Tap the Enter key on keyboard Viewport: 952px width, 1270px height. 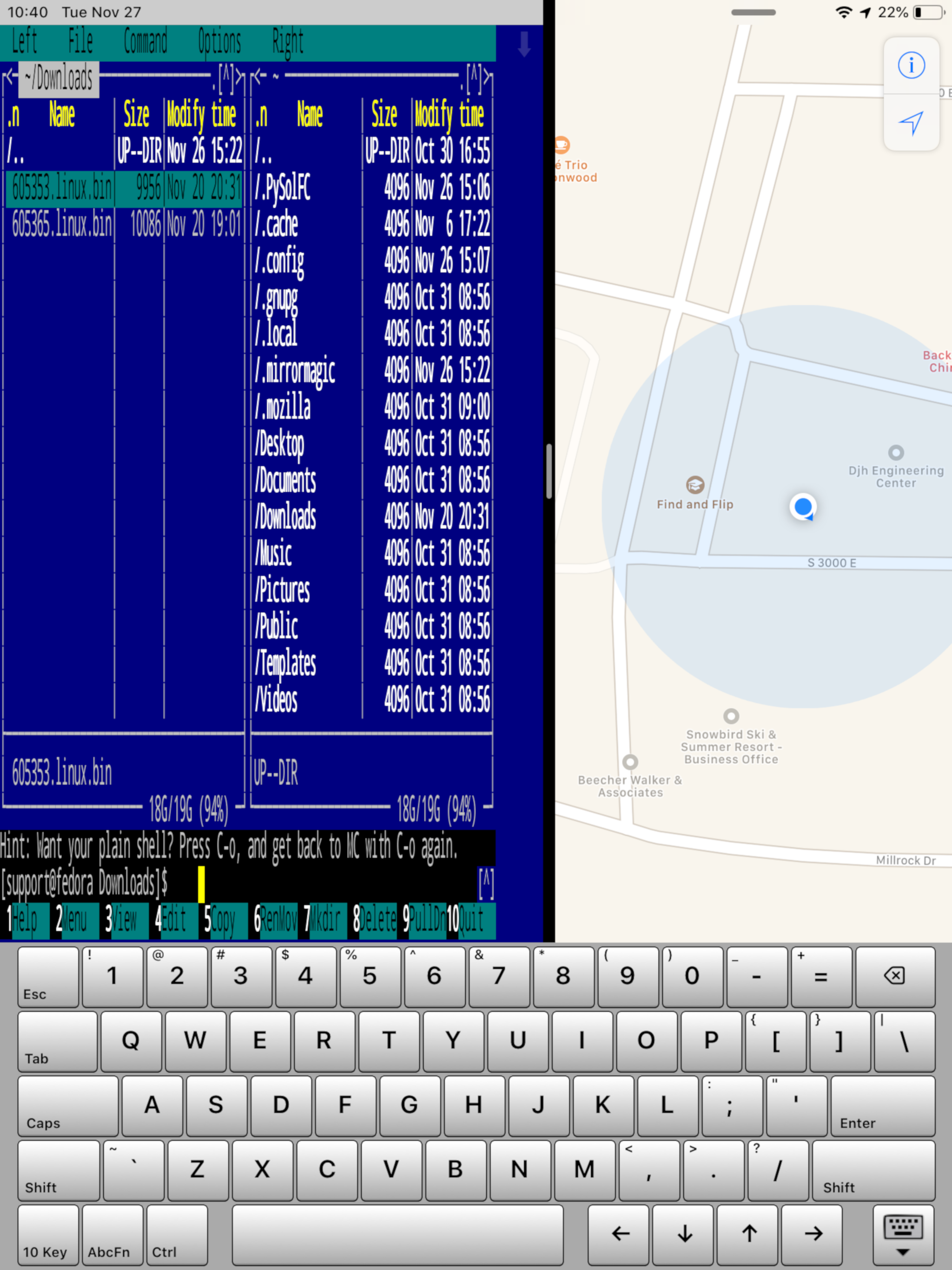tap(883, 1106)
